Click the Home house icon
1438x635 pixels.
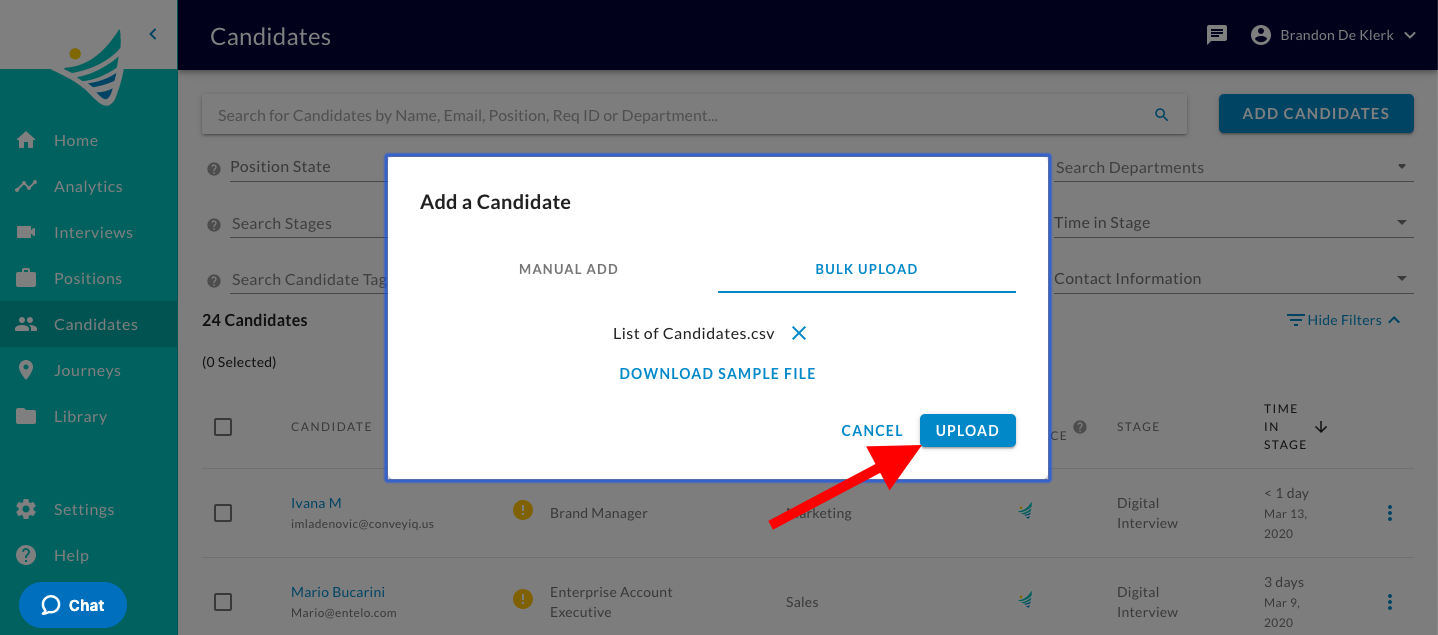pyautogui.click(x=27, y=140)
